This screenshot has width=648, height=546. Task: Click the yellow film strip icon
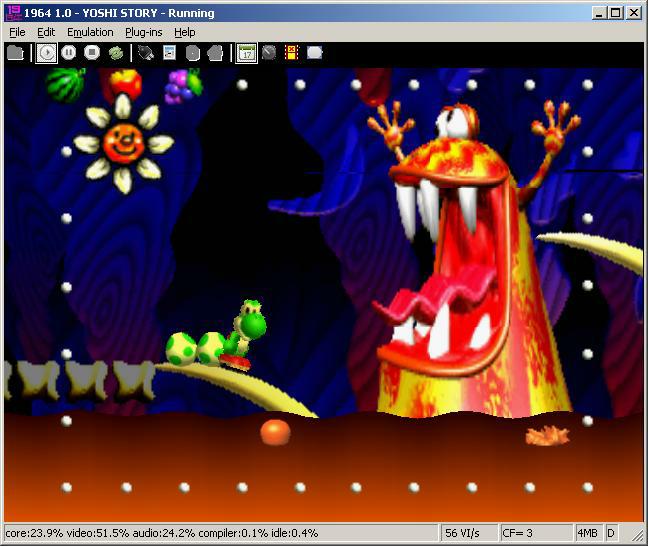coord(292,53)
